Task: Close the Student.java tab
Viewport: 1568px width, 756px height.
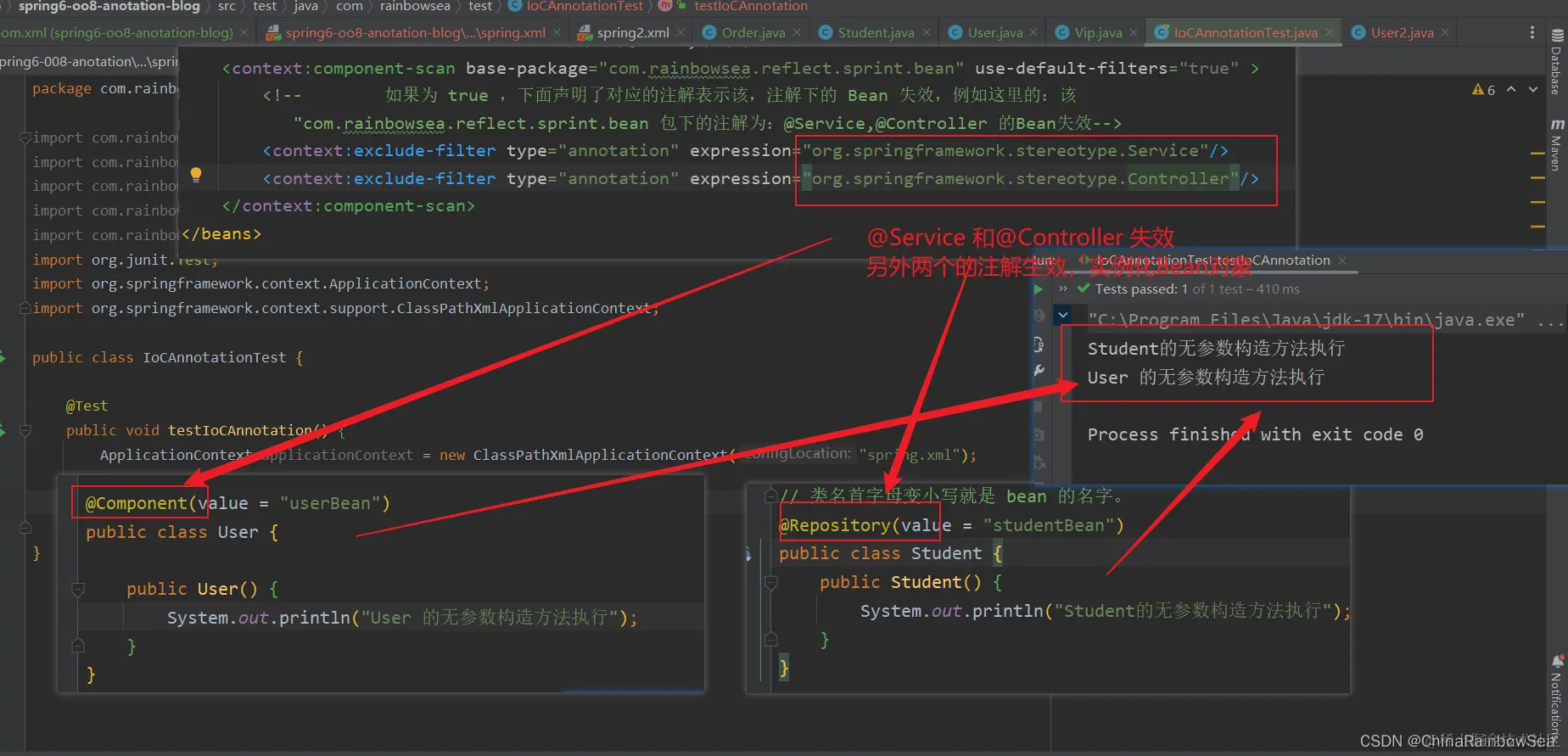Action: (x=926, y=32)
